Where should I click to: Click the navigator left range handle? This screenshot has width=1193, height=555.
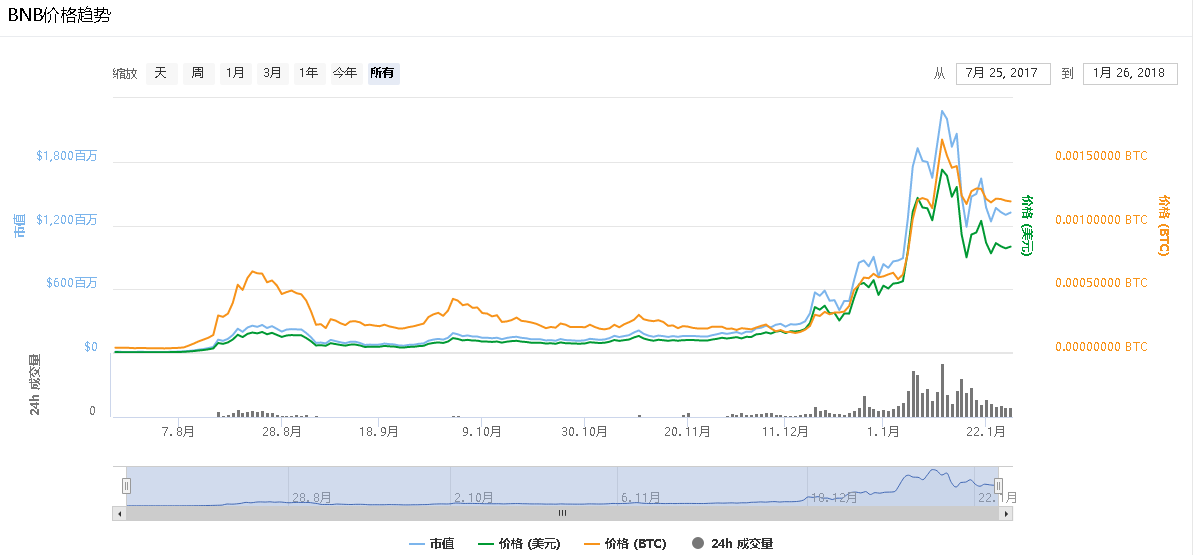(127, 486)
